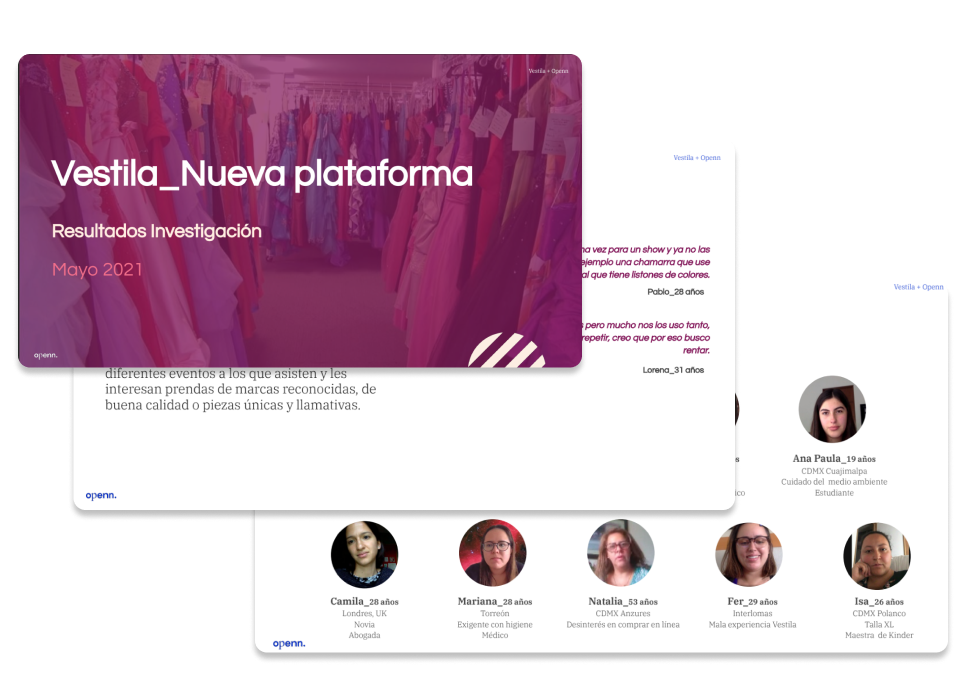Select the name "Isa_26 años"
Image resolution: width=962 pixels, height=675 pixels.
(879, 601)
